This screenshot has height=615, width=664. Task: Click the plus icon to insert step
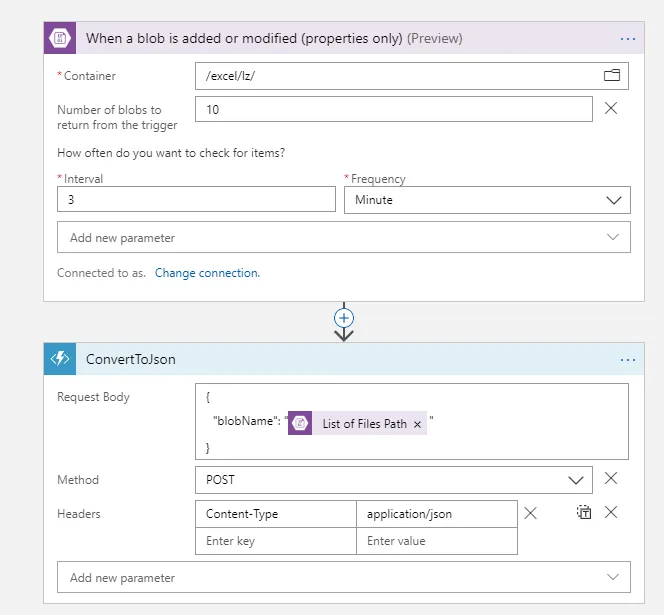tap(344, 317)
